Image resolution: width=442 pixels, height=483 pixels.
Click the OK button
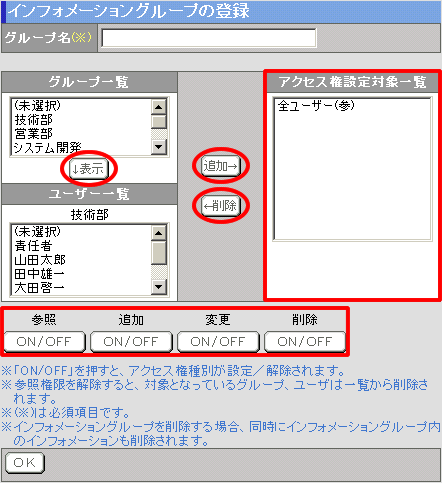coord(25,463)
